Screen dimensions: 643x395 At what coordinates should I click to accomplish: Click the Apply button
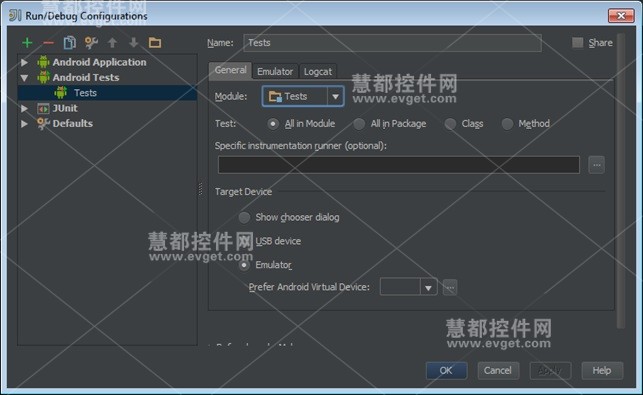(x=550, y=370)
